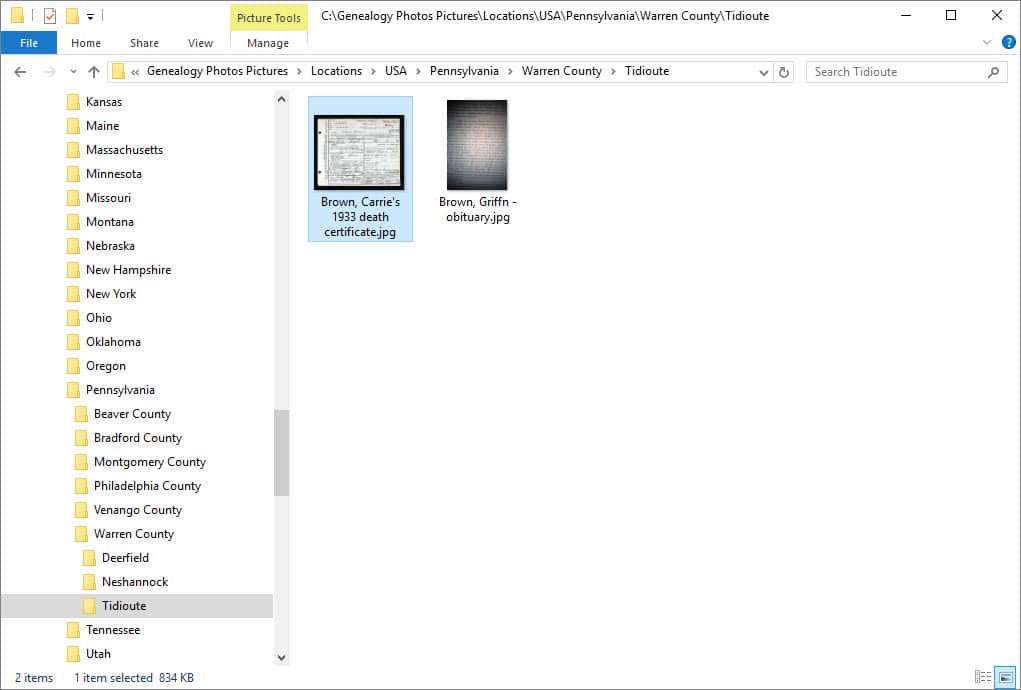The width and height of the screenshot is (1021, 690).
Task: Select the Warren County folder in tree
Action: click(133, 534)
